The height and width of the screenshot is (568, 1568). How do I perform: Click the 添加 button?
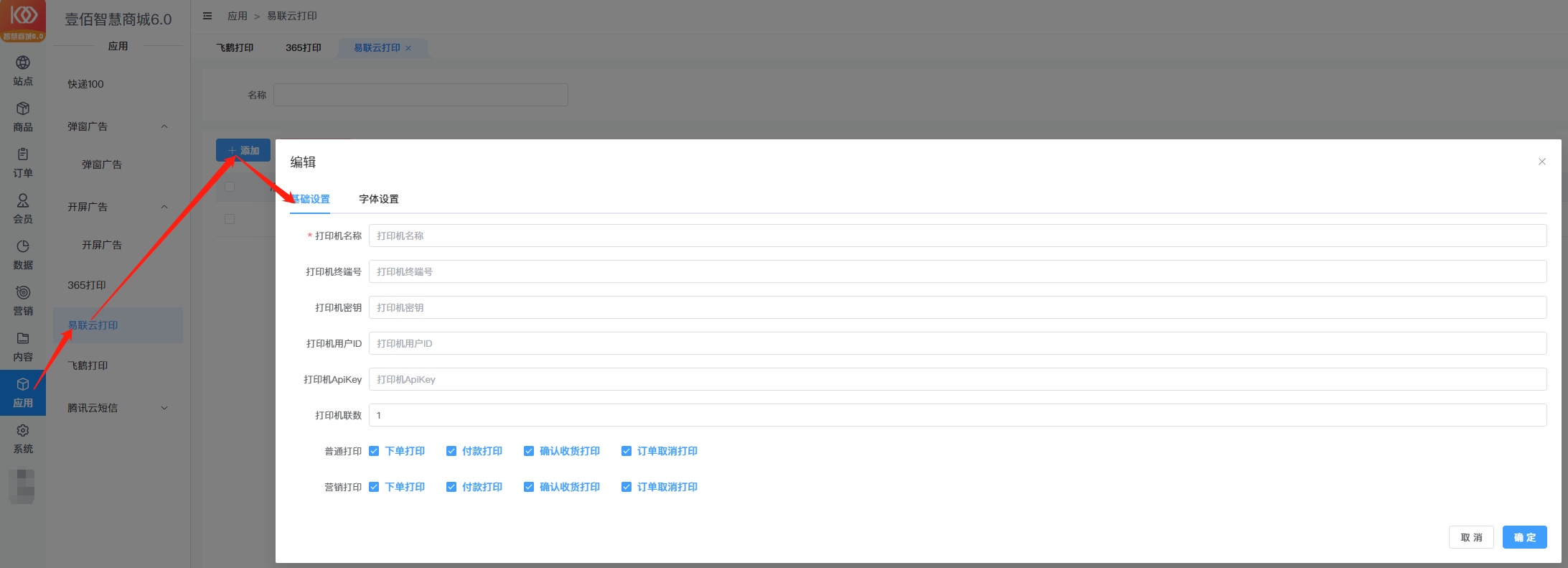(243, 150)
